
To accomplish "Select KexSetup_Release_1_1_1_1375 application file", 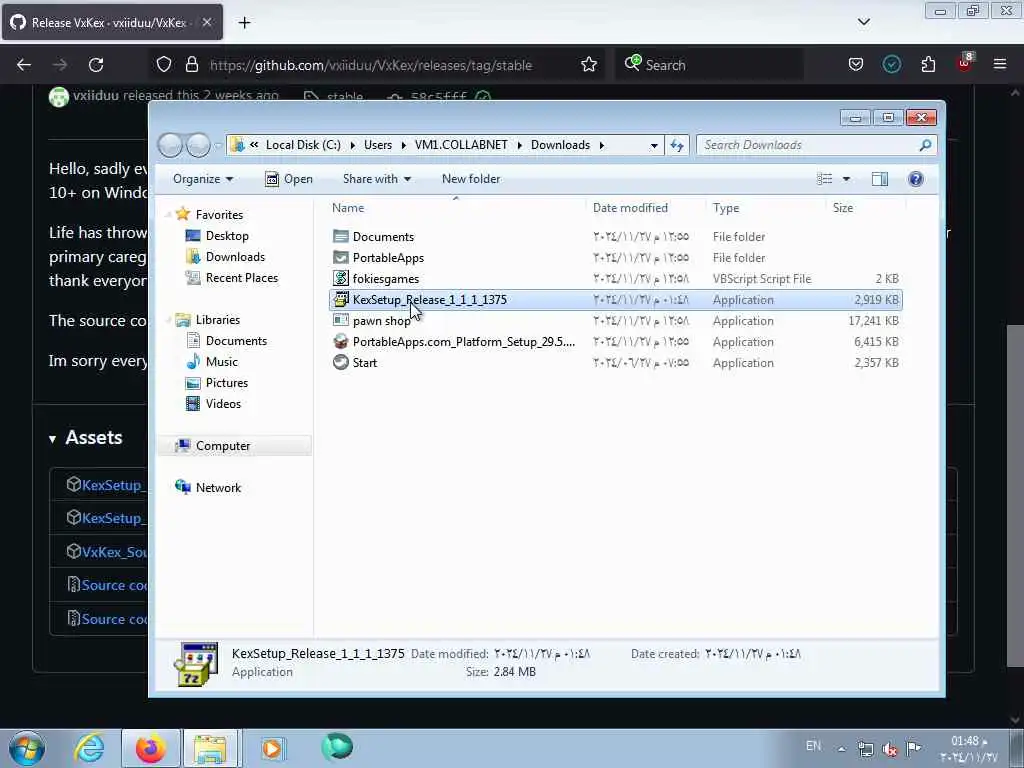I will click(x=616, y=300).
